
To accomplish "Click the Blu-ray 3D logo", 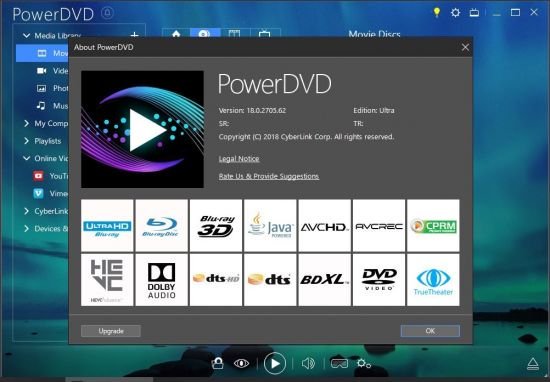I will 216,226.
